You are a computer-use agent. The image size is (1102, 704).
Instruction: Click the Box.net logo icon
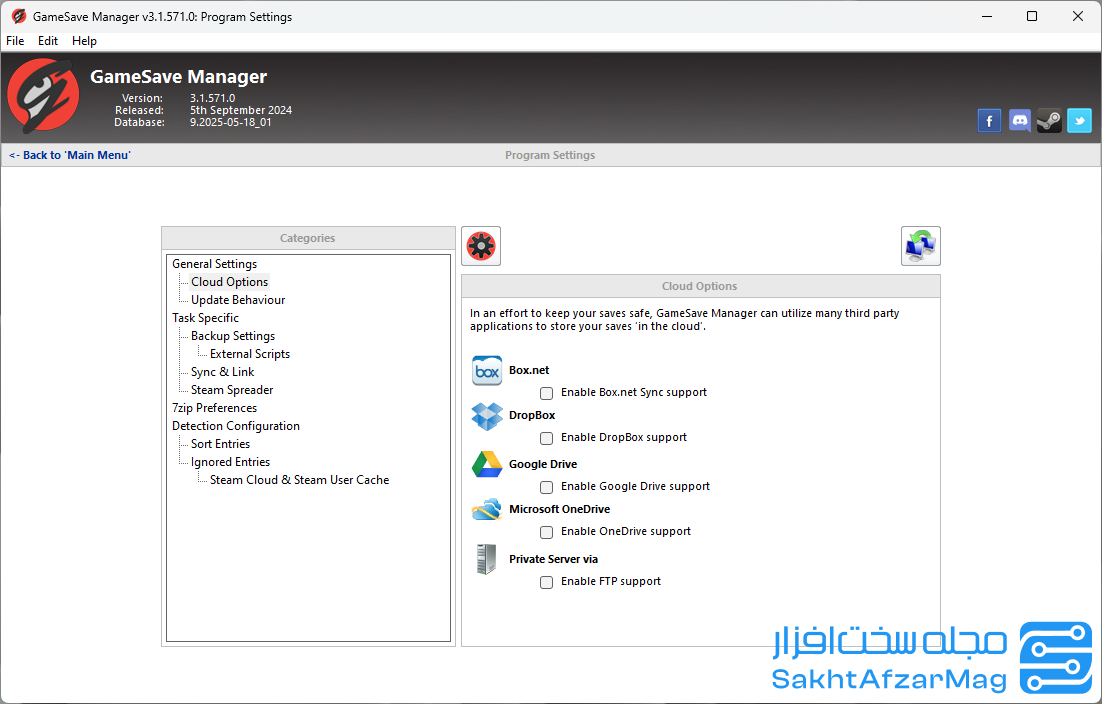tap(487, 371)
